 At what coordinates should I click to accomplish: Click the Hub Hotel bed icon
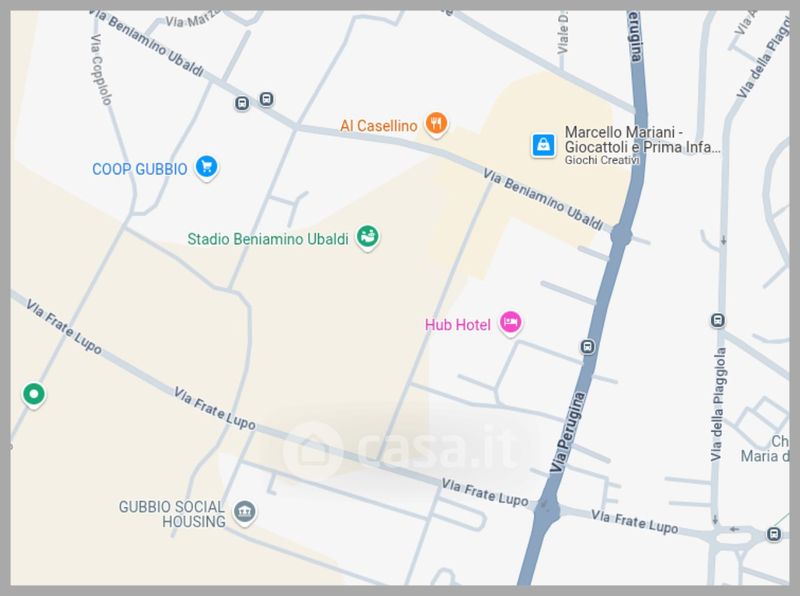click(510, 323)
